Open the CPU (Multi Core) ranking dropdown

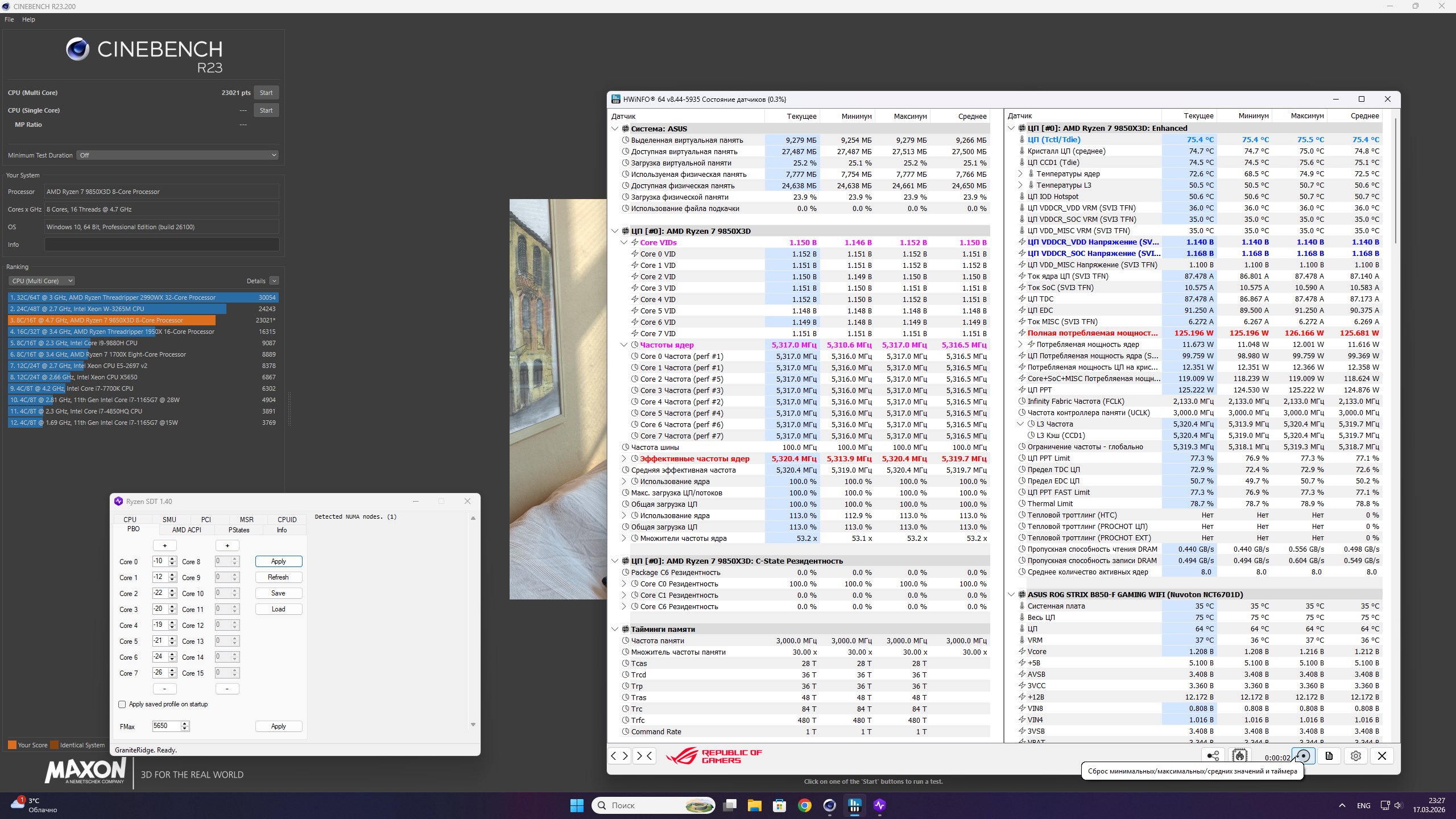[x=42, y=281]
